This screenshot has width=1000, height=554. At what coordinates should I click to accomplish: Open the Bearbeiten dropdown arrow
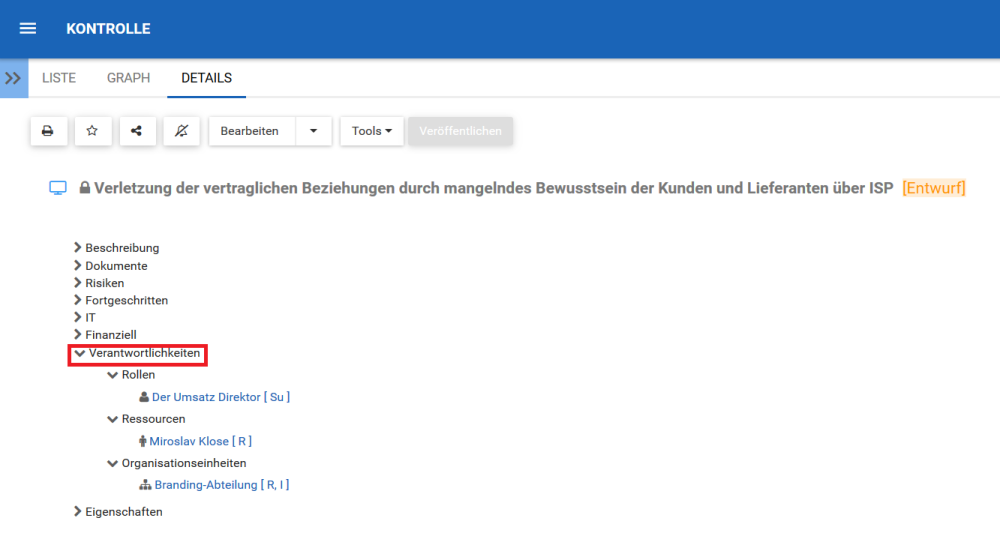(313, 131)
